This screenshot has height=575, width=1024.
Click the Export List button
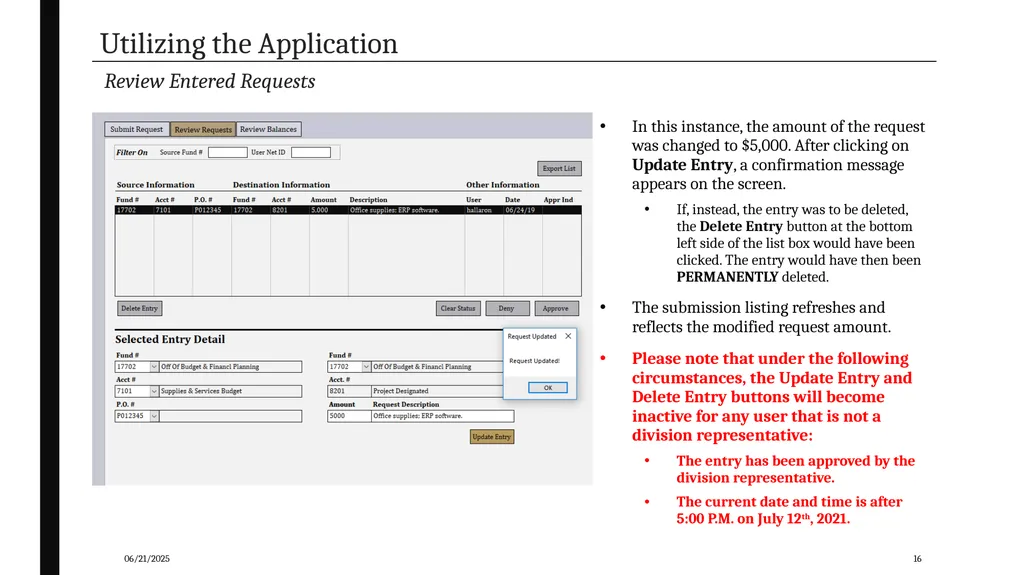click(x=559, y=169)
